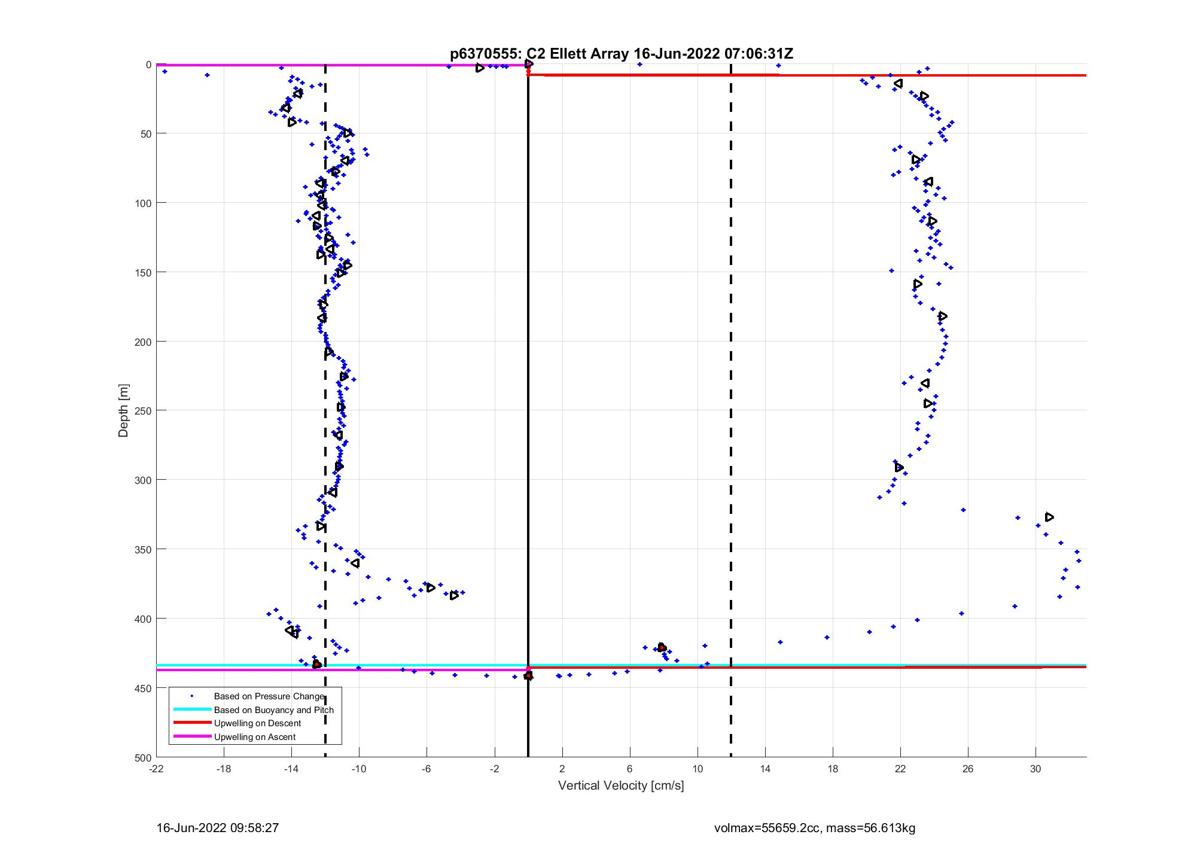Click x-axis tick label '18'

click(833, 770)
